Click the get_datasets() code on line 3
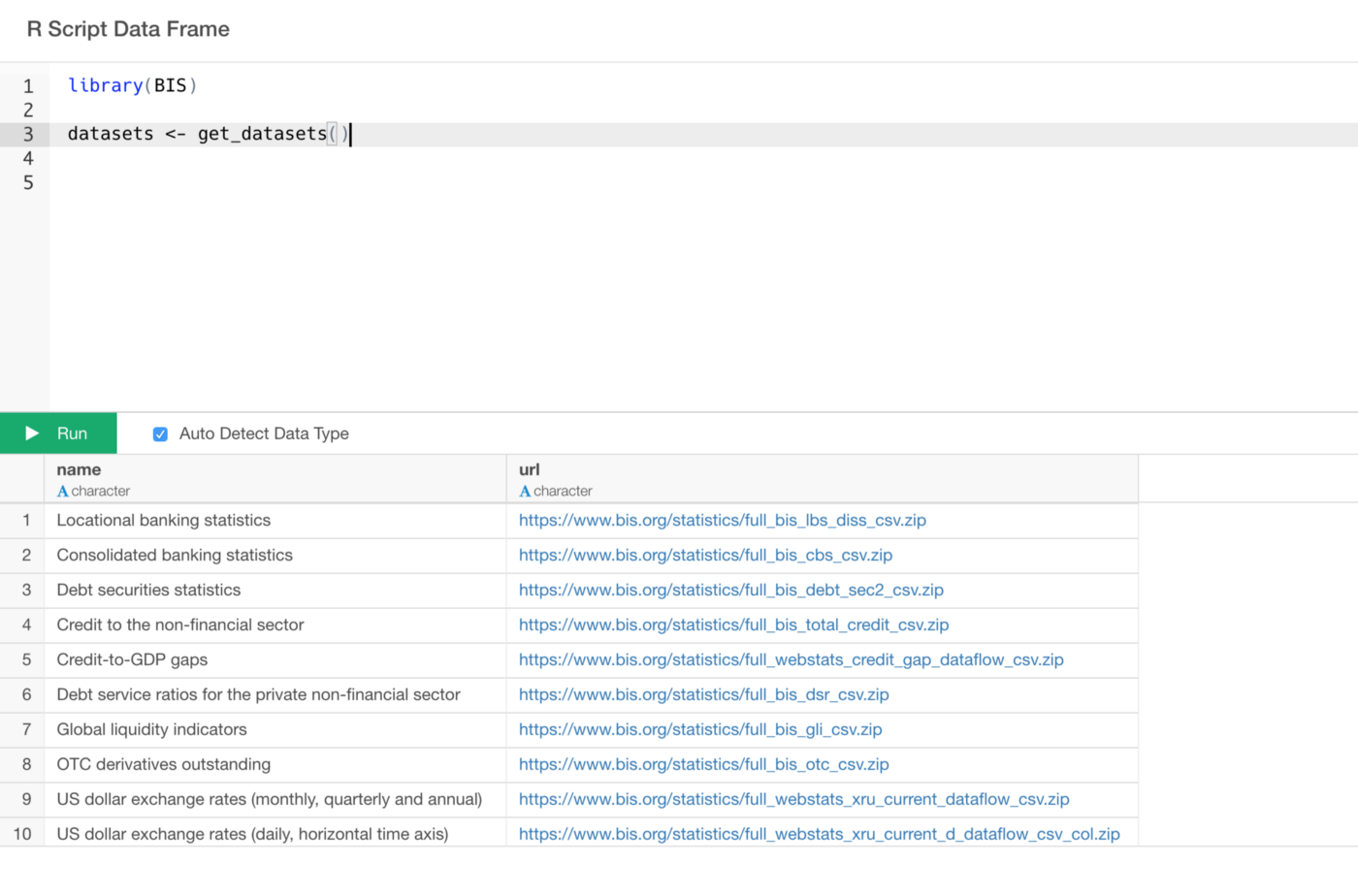The width and height of the screenshot is (1358, 896). tap(262, 134)
